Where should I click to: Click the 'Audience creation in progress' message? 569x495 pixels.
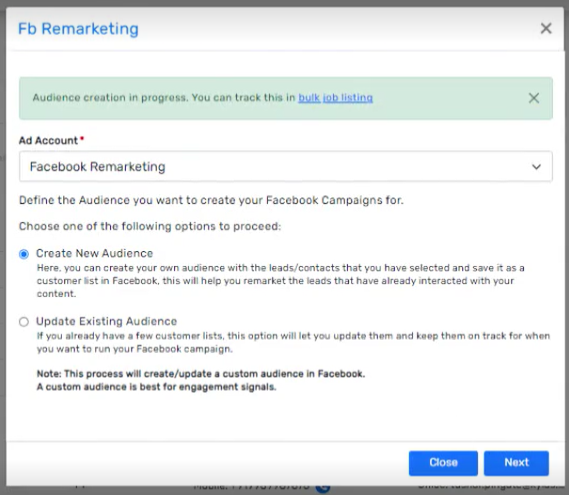click(x=202, y=98)
